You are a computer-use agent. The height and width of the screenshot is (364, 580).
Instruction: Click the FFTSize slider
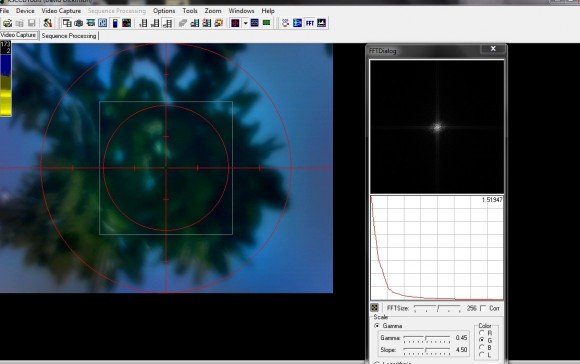[x=438, y=308]
